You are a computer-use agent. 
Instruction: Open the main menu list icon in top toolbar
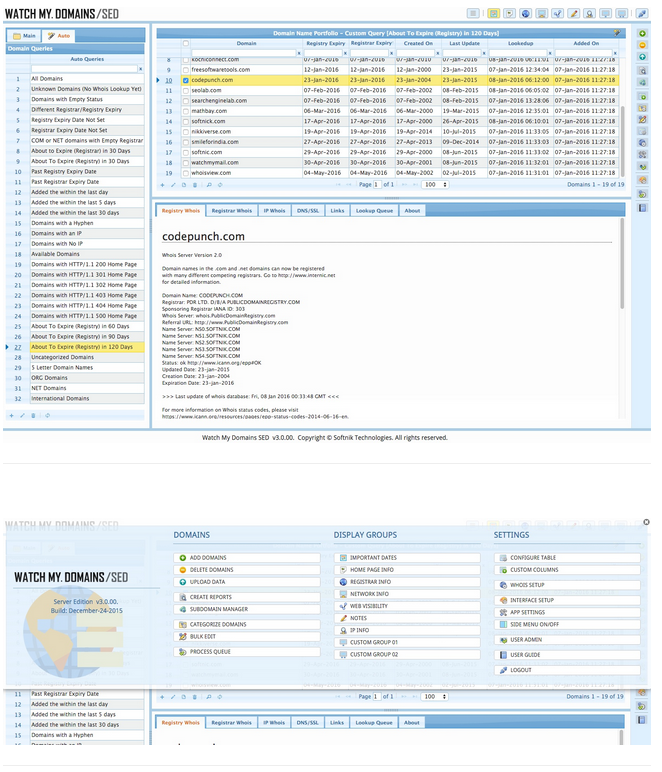[x=473, y=13]
